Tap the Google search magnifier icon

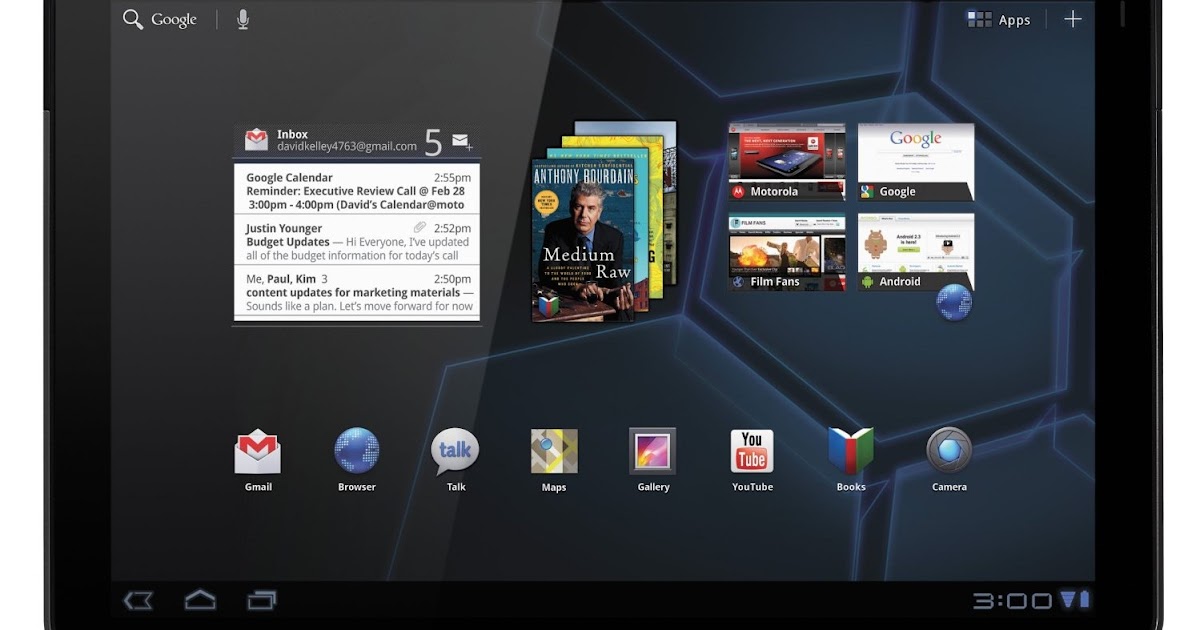pos(133,19)
